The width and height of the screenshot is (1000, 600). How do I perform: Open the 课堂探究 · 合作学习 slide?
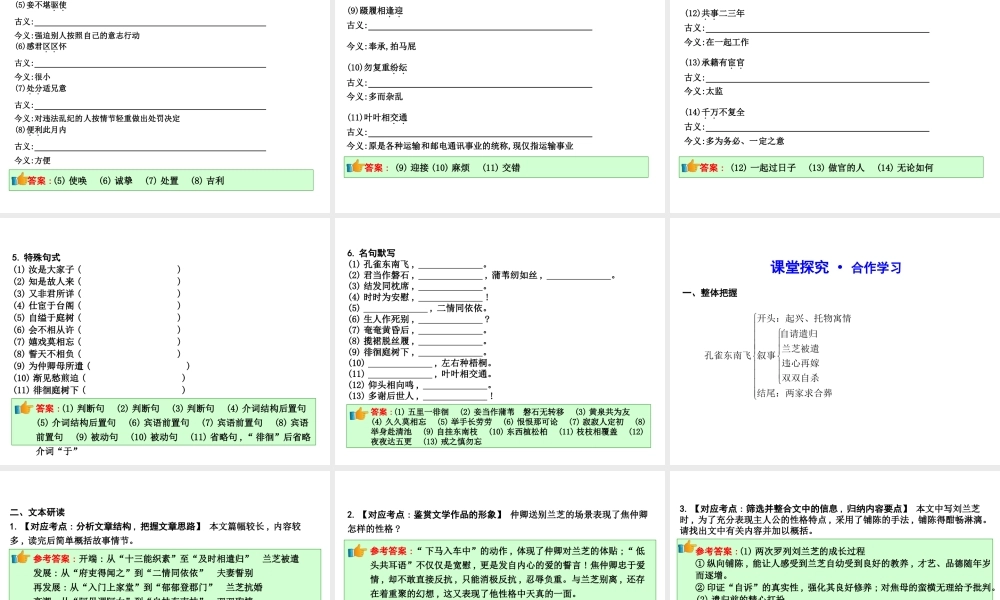click(x=835, y=341)
